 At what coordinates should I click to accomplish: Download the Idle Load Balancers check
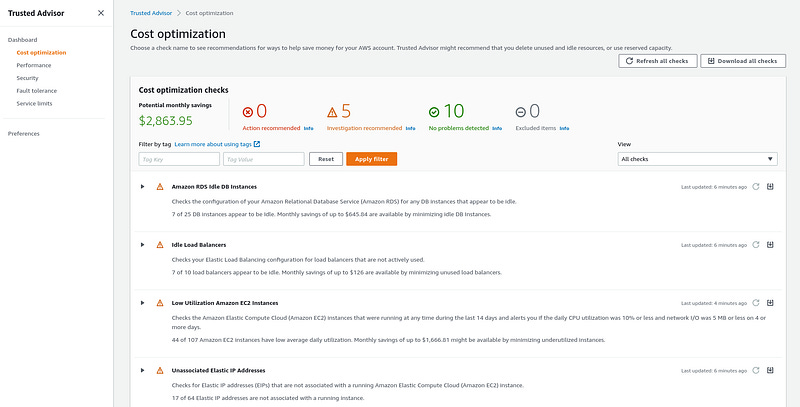tap(770, 245)
